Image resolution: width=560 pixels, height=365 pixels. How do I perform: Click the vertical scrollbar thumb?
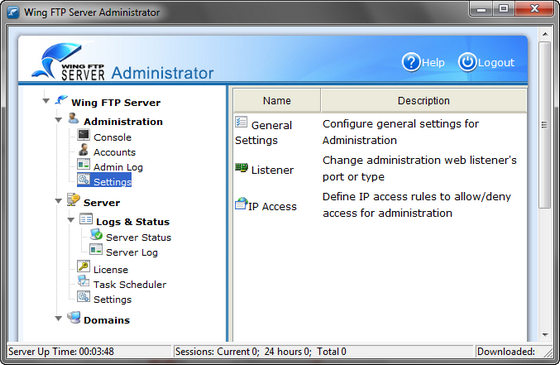pos(544,125)
